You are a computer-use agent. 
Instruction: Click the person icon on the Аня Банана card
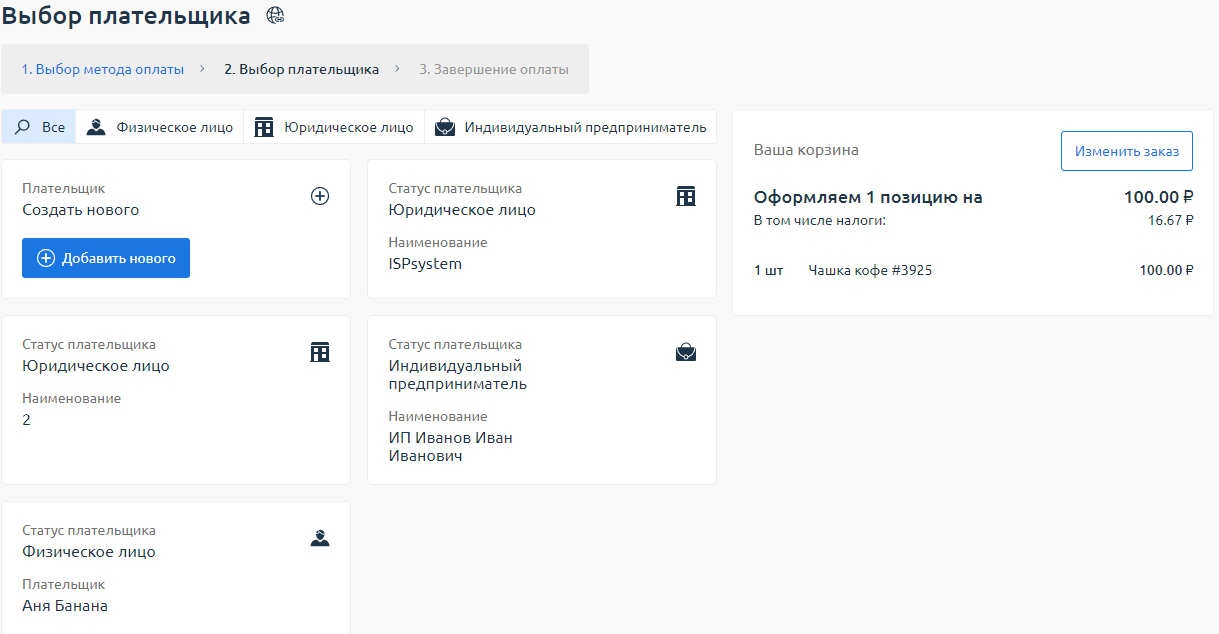(320, 538)
